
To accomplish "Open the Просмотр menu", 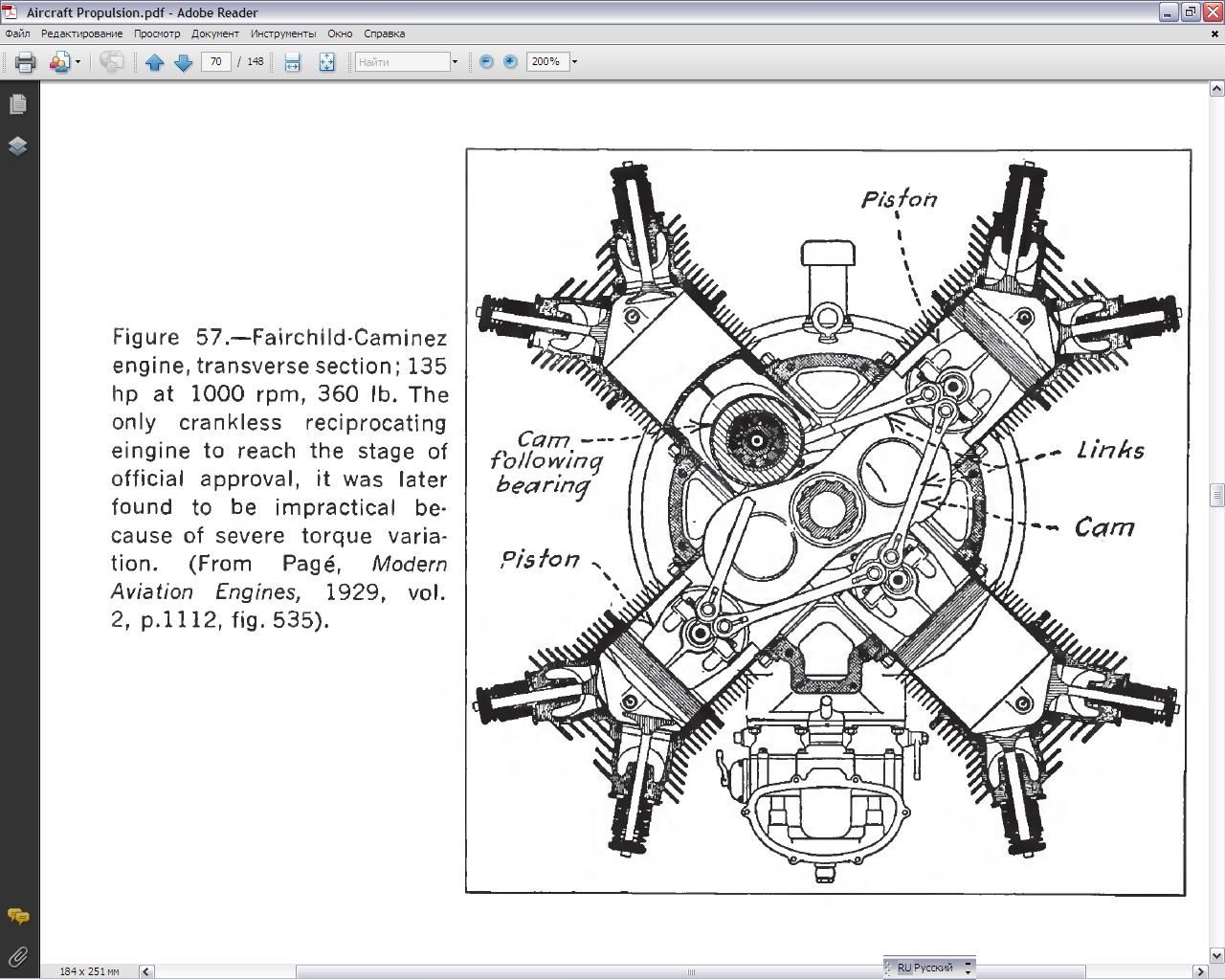I will click(157, 33).
